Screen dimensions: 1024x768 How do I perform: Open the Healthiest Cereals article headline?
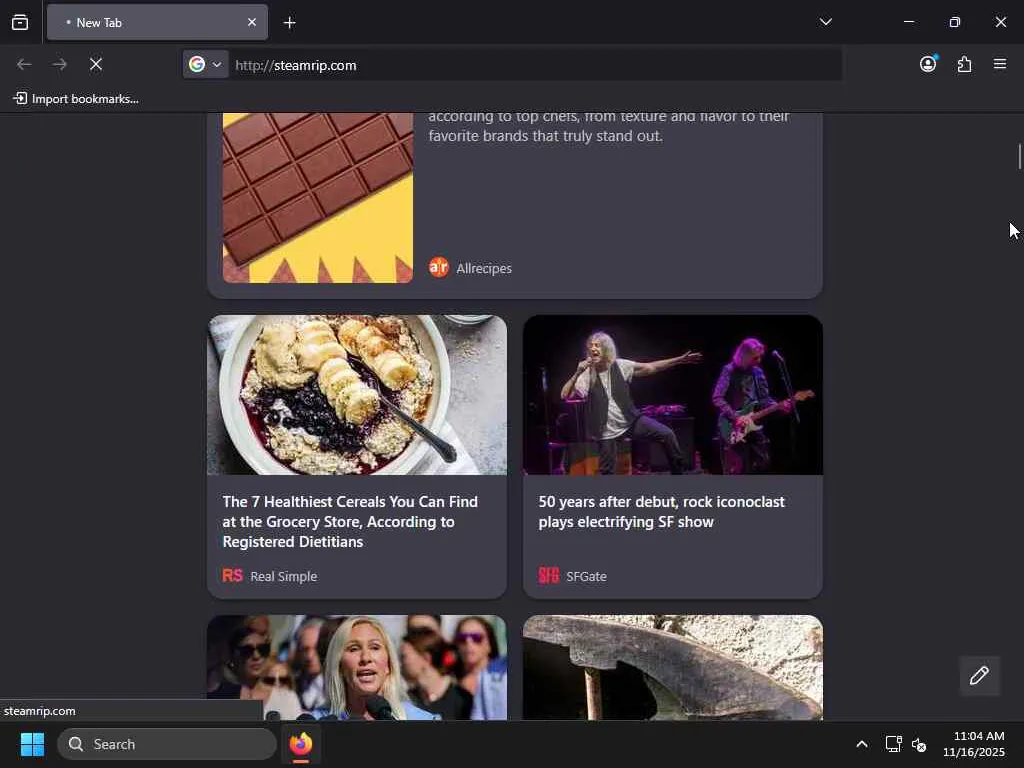[350, 521]
